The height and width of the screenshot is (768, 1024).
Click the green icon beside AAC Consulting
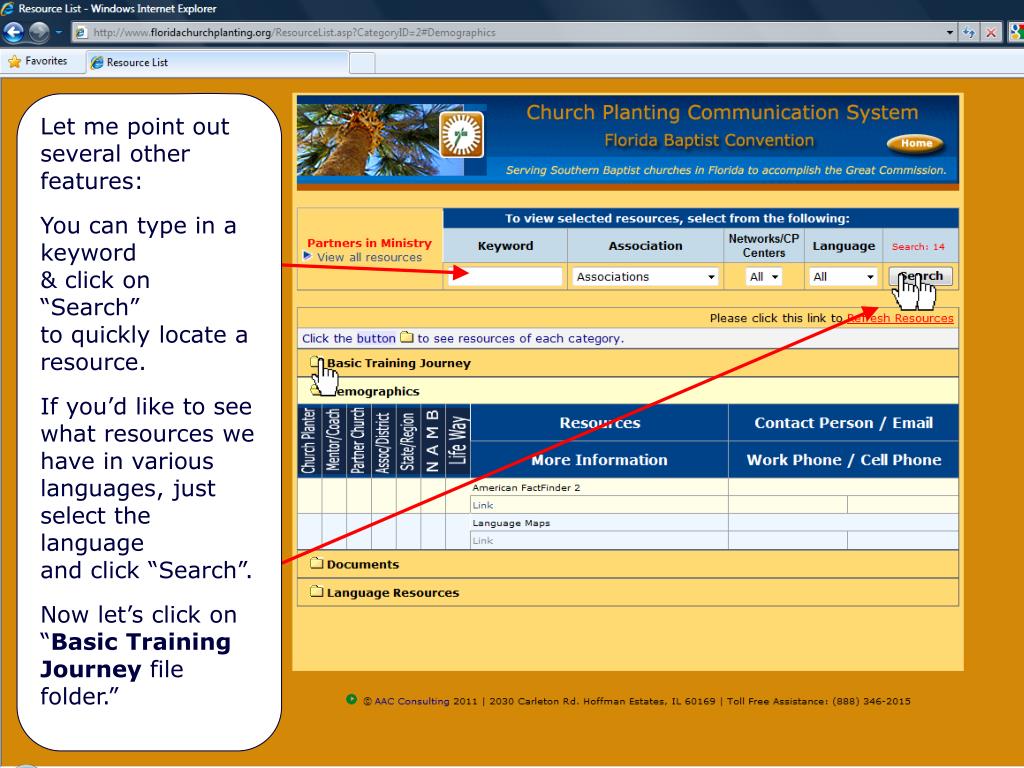click(x=351, y=699)
